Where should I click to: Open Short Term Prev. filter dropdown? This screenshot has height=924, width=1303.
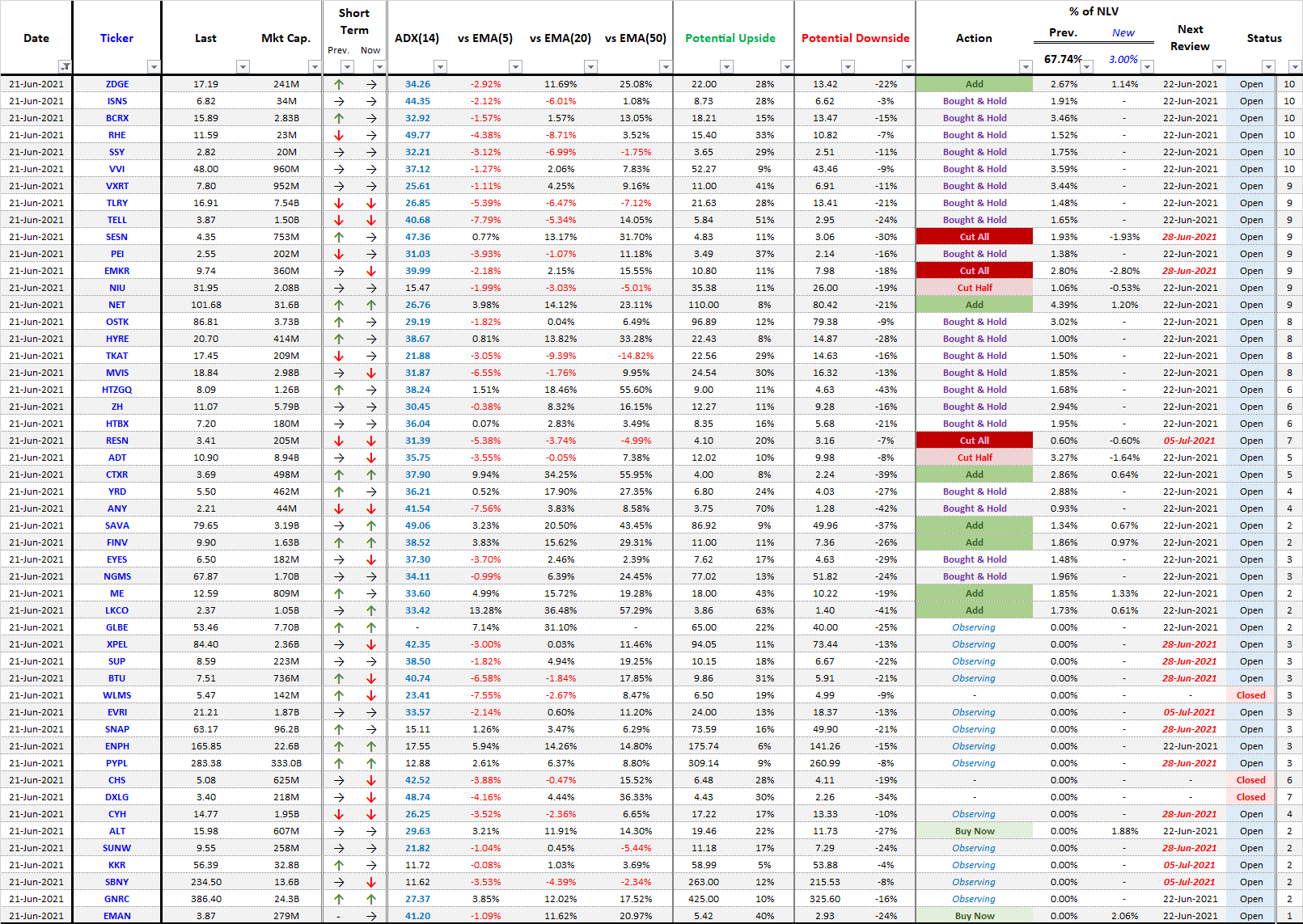(347, 66)
